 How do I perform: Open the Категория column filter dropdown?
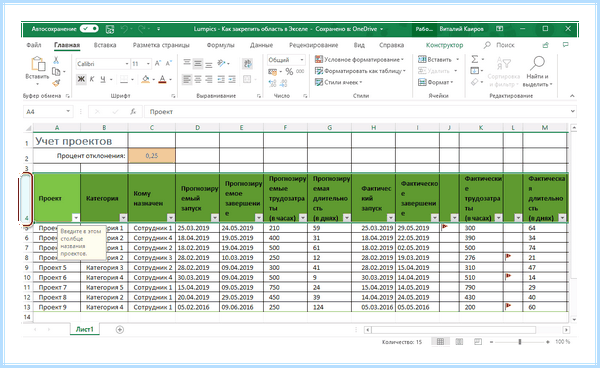pyautogui.click(x=123, y=218)
